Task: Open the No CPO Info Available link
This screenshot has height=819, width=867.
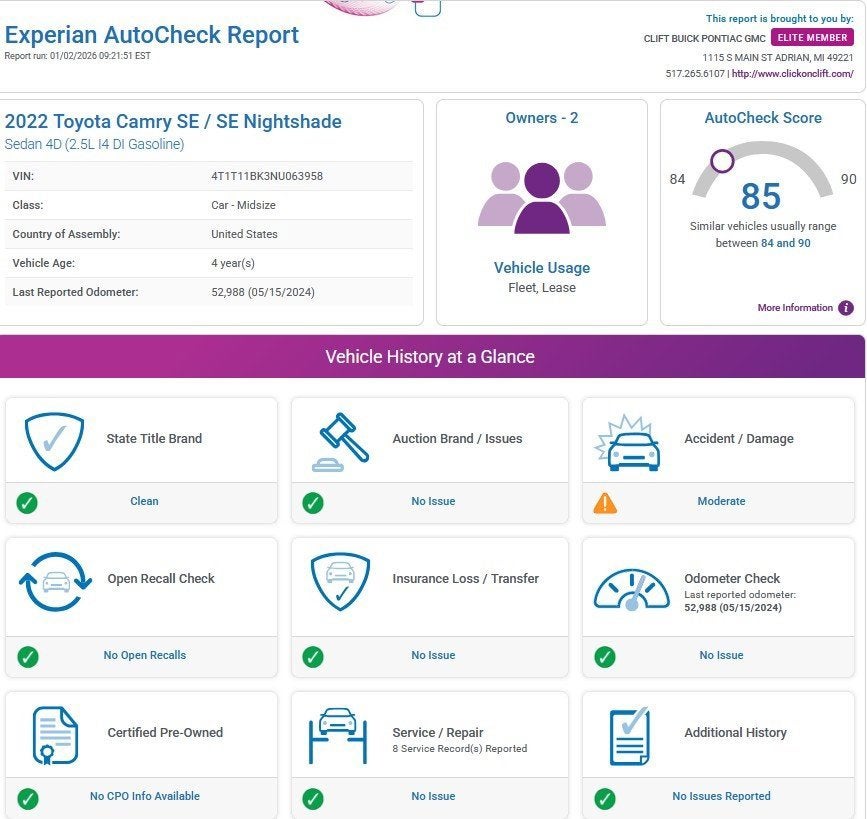Action: pos(144,796)
